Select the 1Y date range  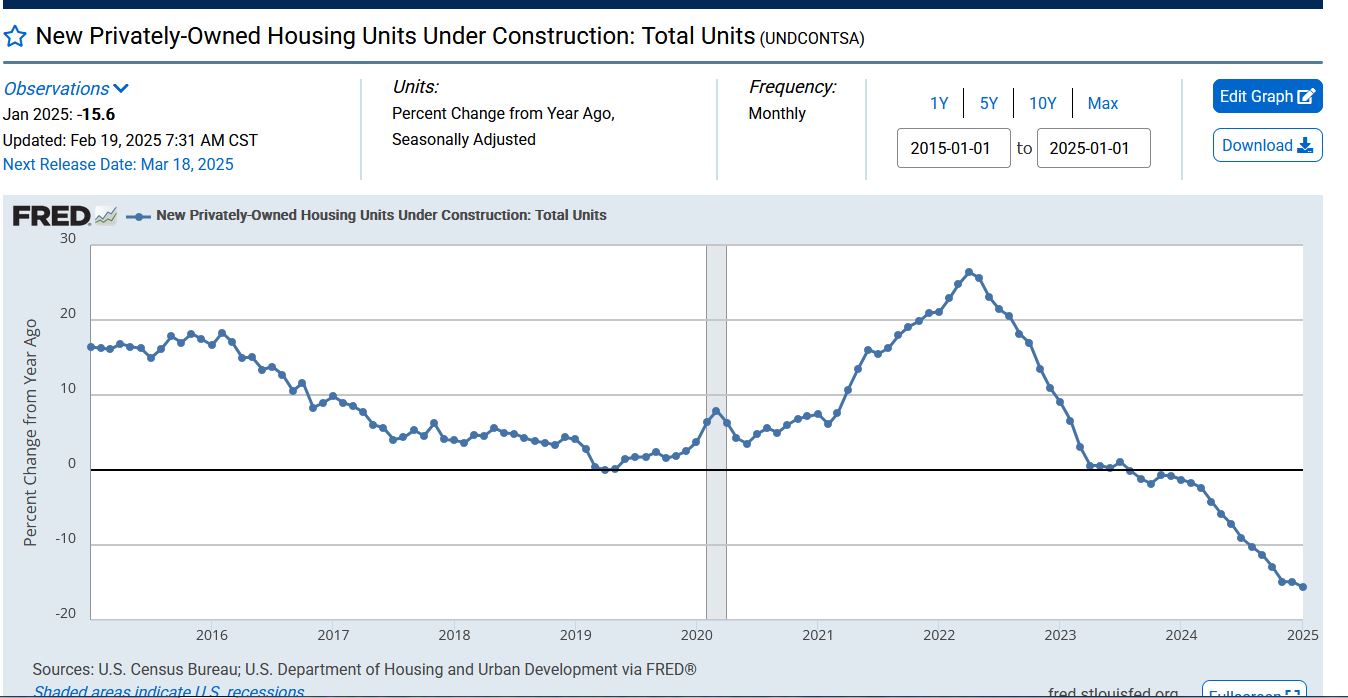[939, 103]
